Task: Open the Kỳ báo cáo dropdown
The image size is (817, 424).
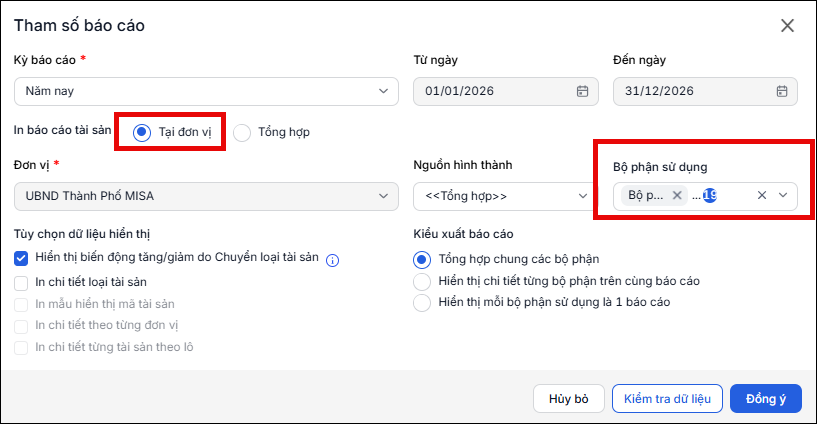Action: coord(206,91)
